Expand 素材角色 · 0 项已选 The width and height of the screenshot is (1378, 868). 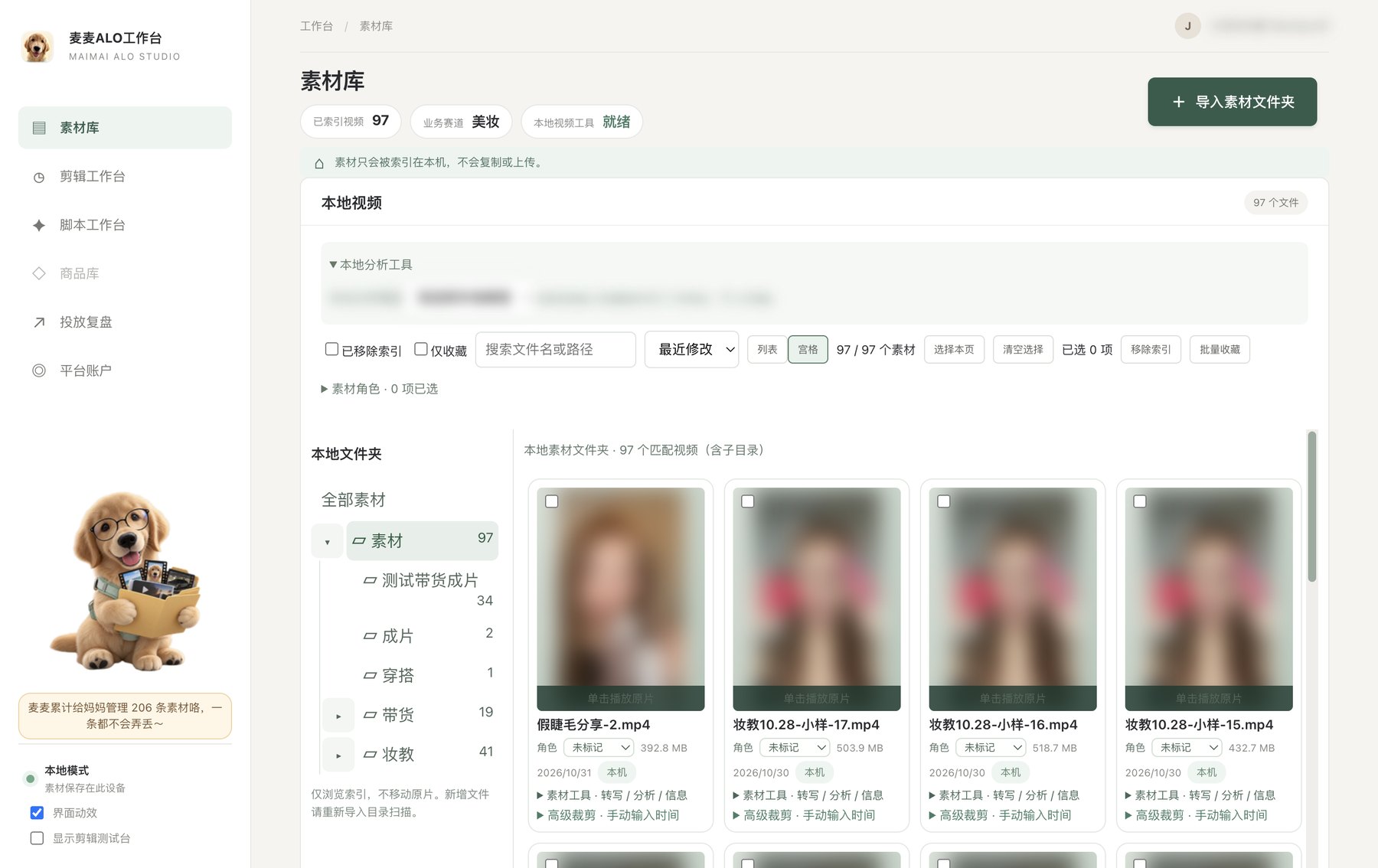(379, 389)
